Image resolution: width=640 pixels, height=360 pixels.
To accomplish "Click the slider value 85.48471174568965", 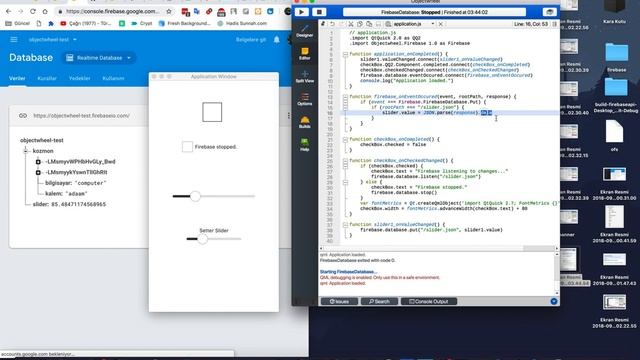I will (x=78, y=204).
